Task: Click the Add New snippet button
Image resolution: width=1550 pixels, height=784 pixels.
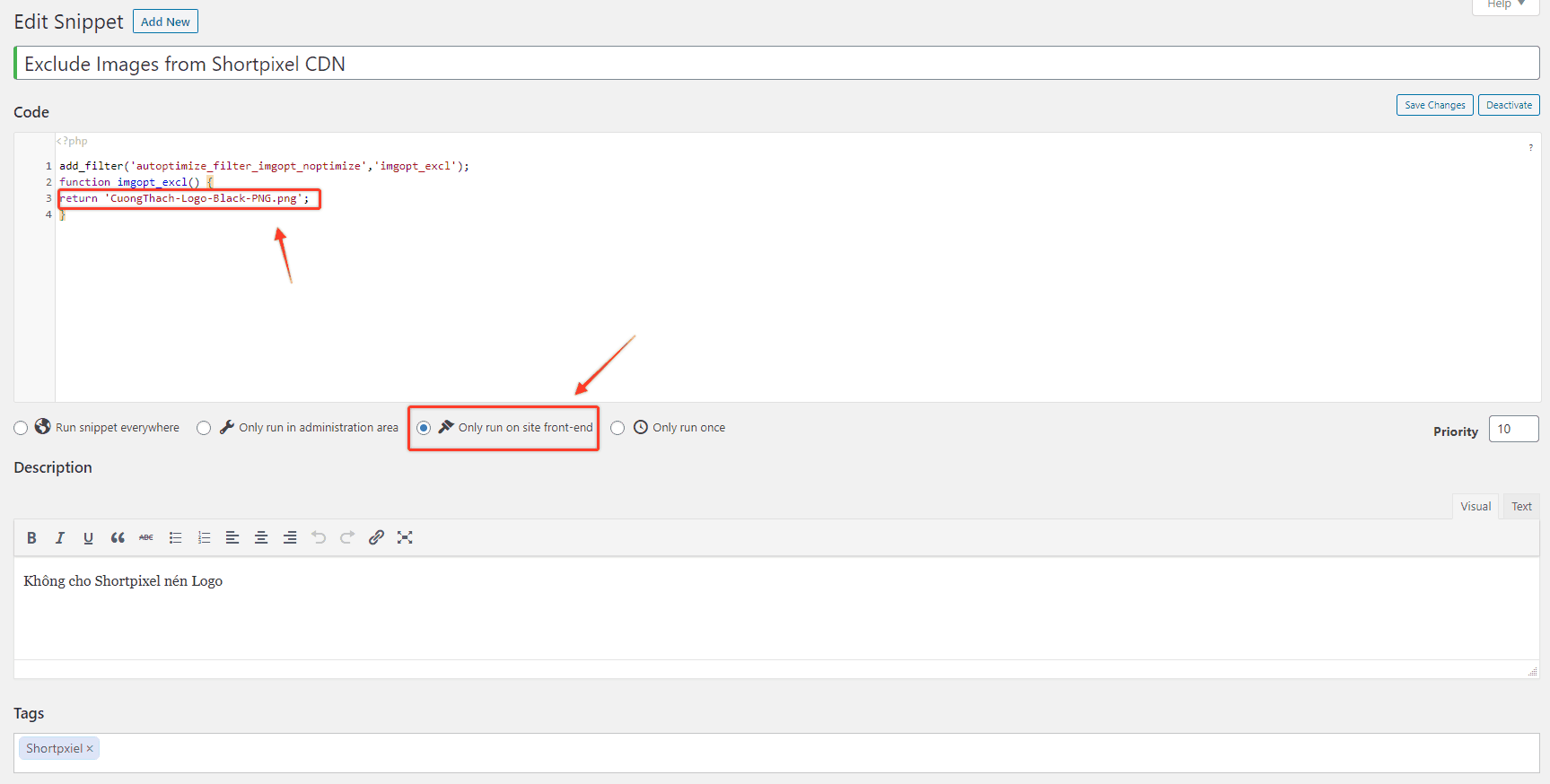Action: 165,22
